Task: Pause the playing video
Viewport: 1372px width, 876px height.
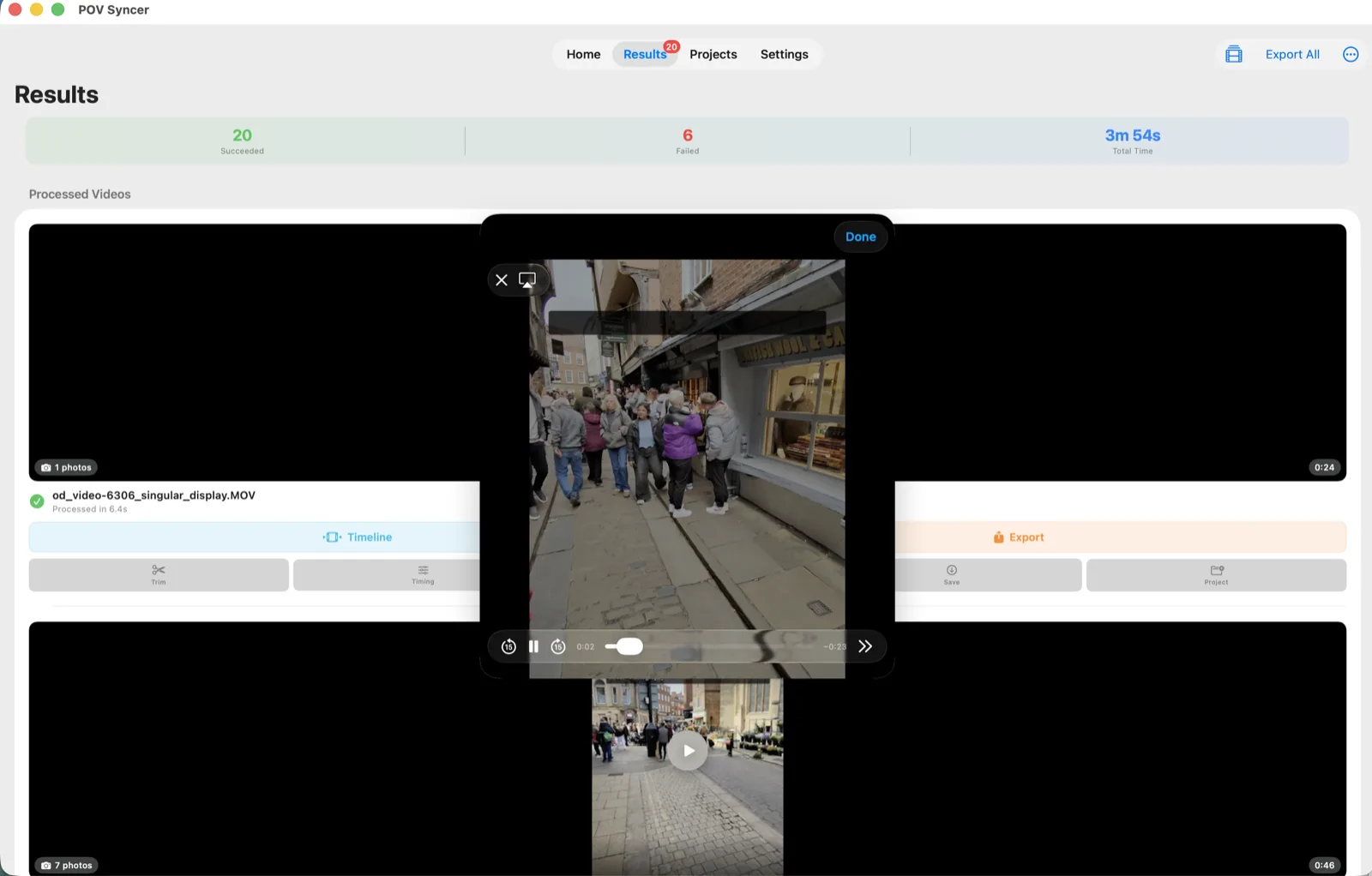Action: pos(533,646)
